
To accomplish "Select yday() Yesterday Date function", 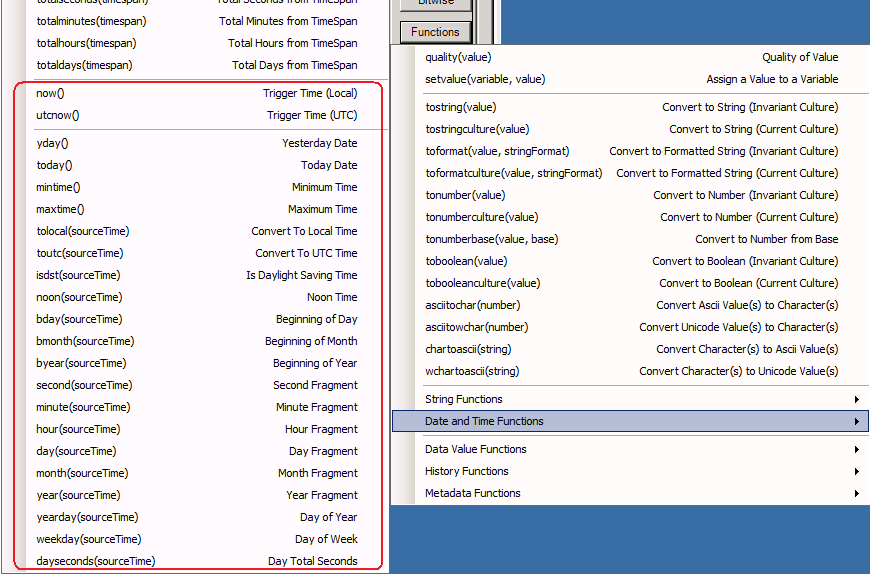I will (196, 143).
